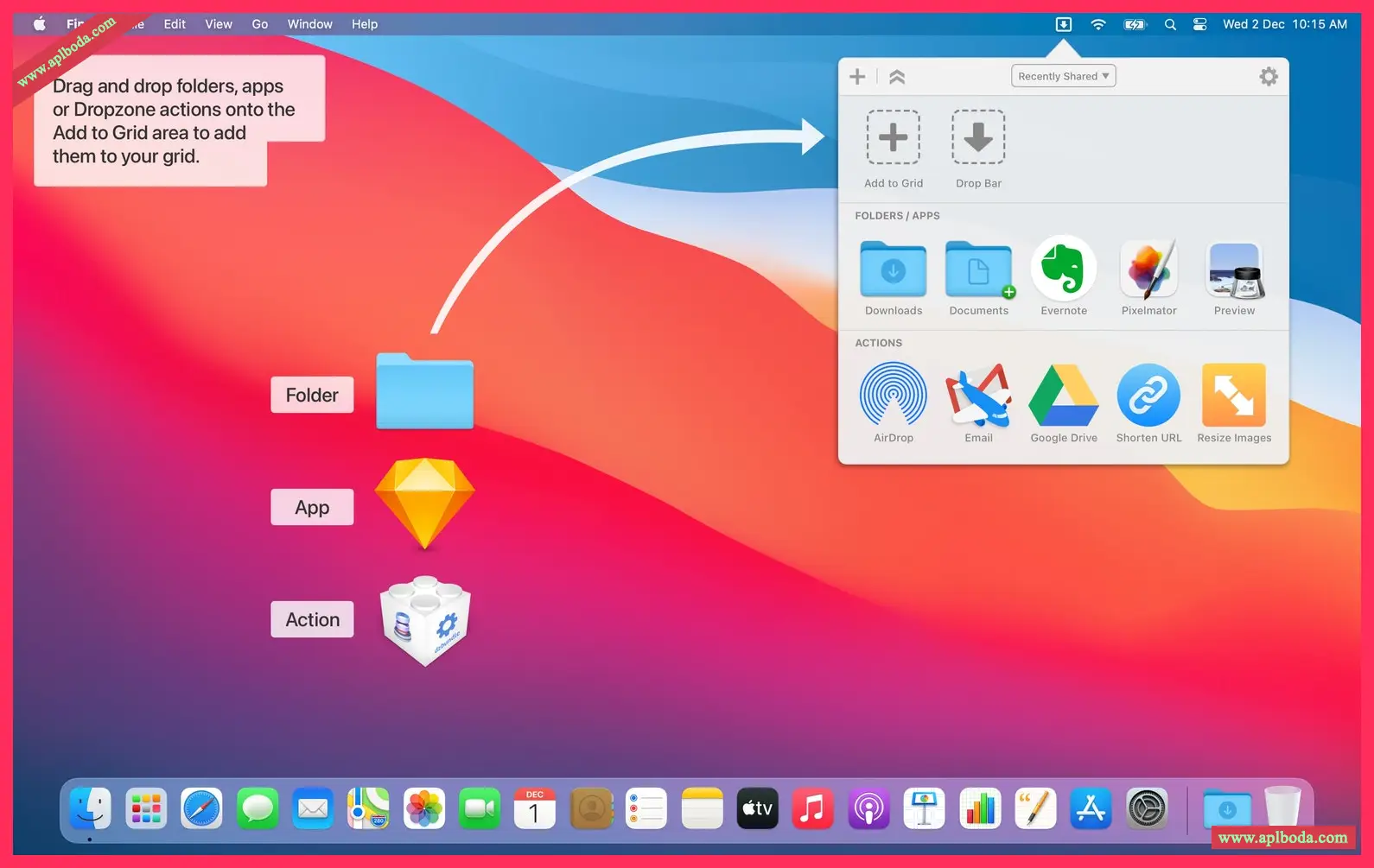The height and width of the screenshot is (868, 1374).
Task: Click the Pixelmator app icon
Action: 1148,269
